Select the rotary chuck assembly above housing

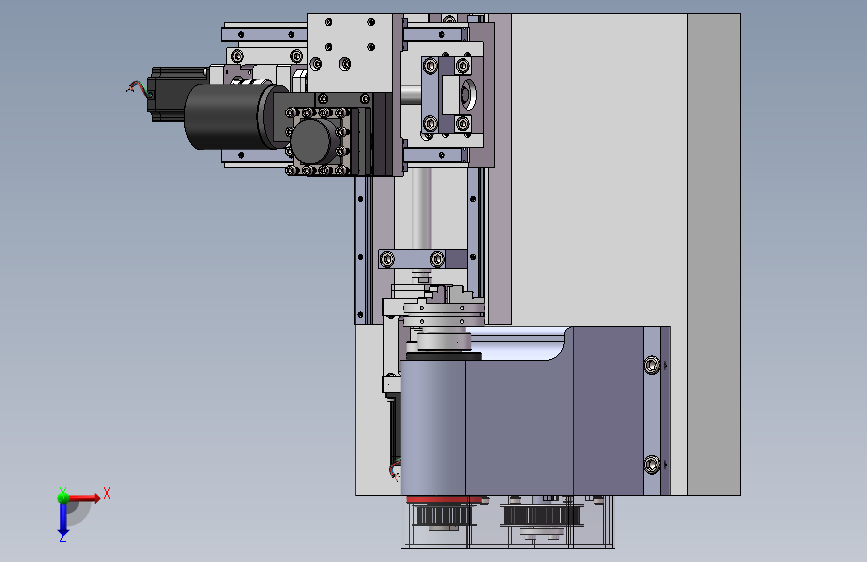pyautogui.click(x=442, y=315)
